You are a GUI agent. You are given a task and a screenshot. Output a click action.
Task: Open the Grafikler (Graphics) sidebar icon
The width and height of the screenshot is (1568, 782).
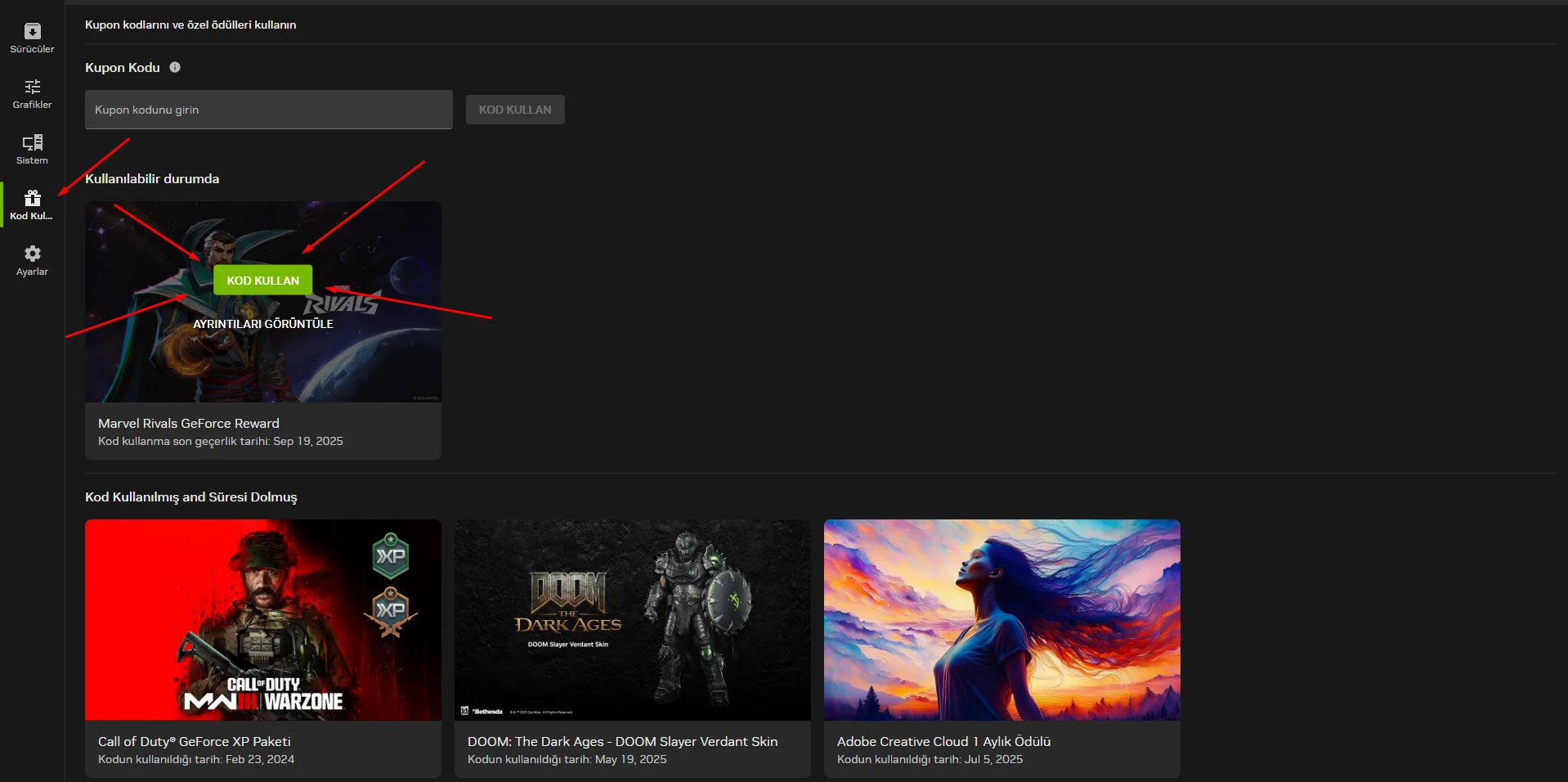tap(33, 87)
